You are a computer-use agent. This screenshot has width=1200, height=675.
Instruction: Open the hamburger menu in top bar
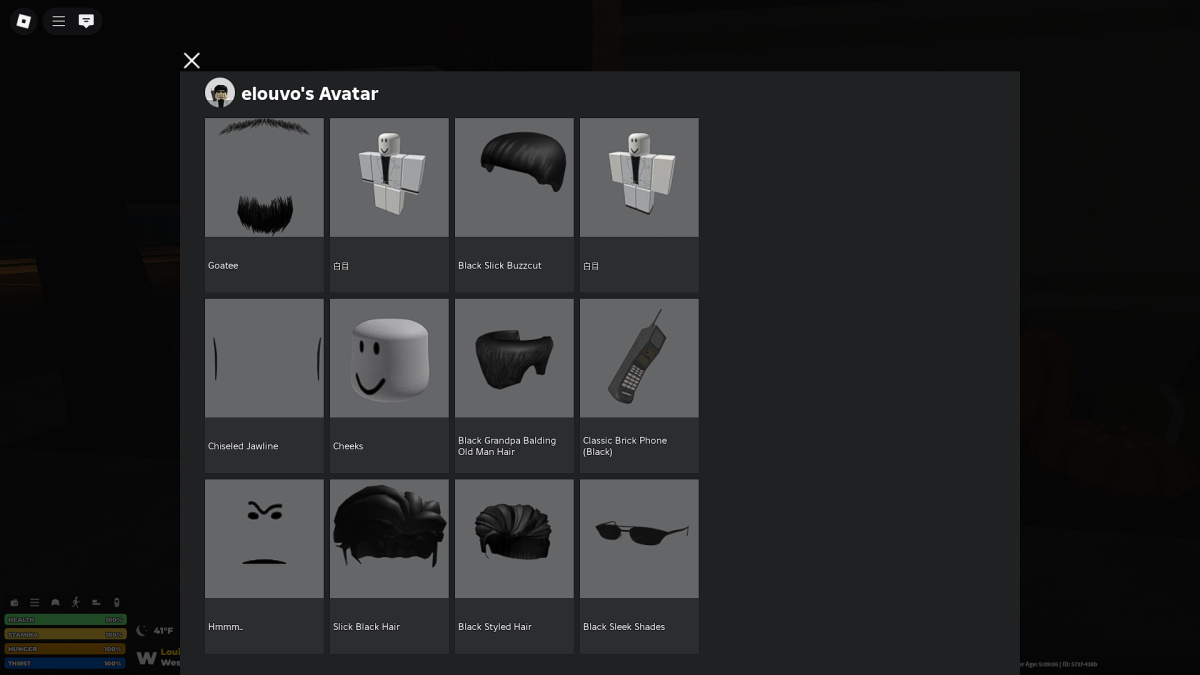(x=59, y=21)
